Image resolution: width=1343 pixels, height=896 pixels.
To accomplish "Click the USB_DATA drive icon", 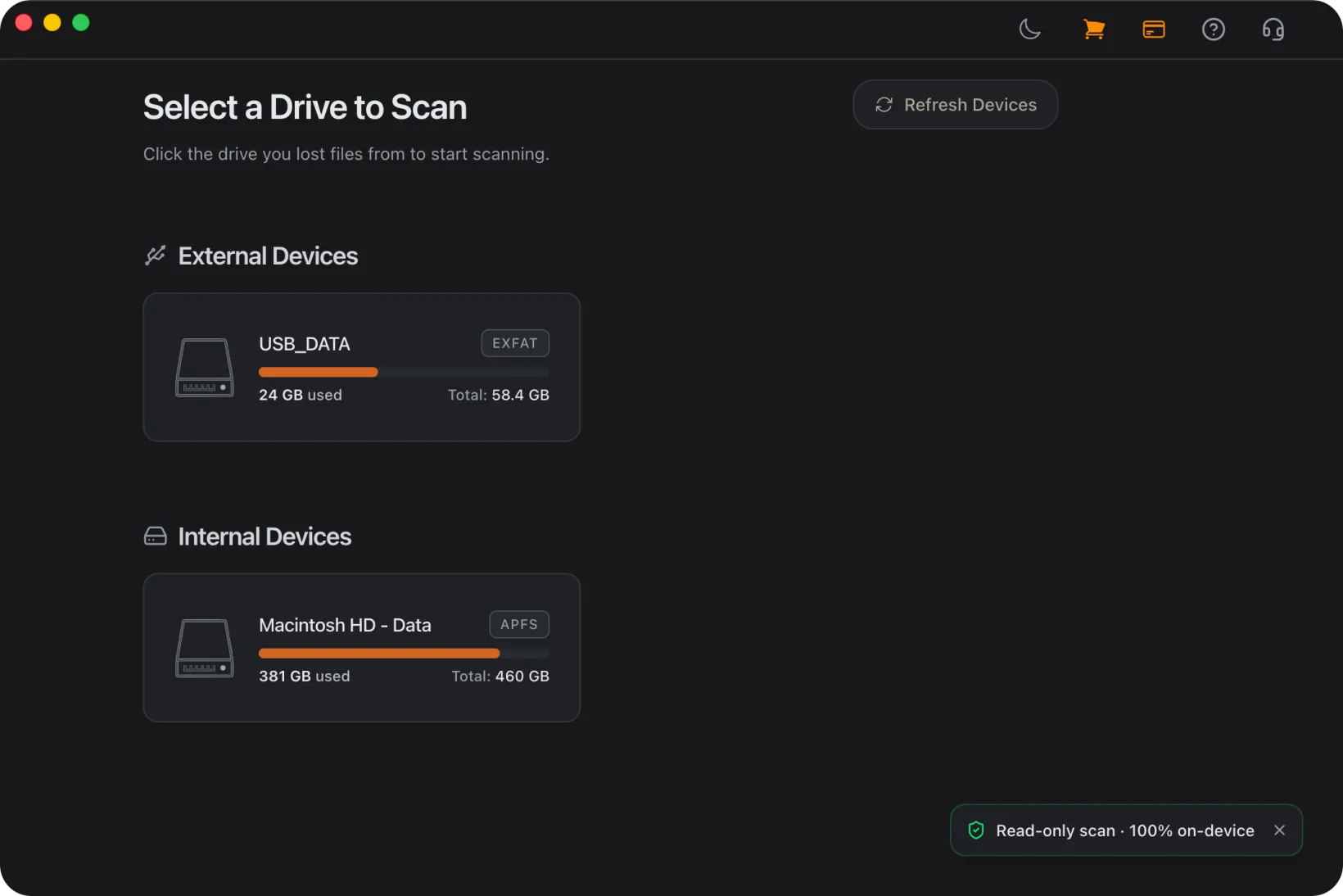I will pos(204,368).
